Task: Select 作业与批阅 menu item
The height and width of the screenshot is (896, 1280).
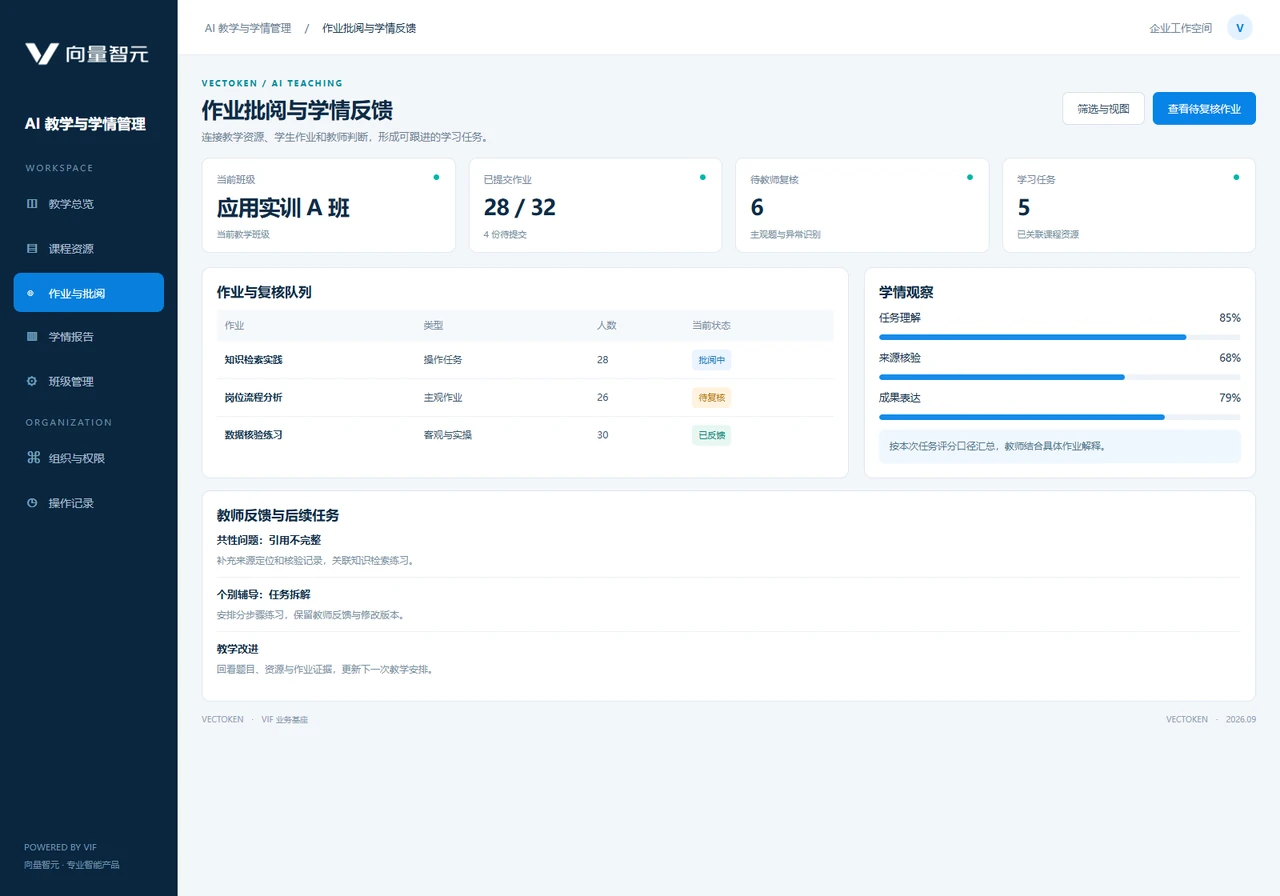Action: point(88,293)
